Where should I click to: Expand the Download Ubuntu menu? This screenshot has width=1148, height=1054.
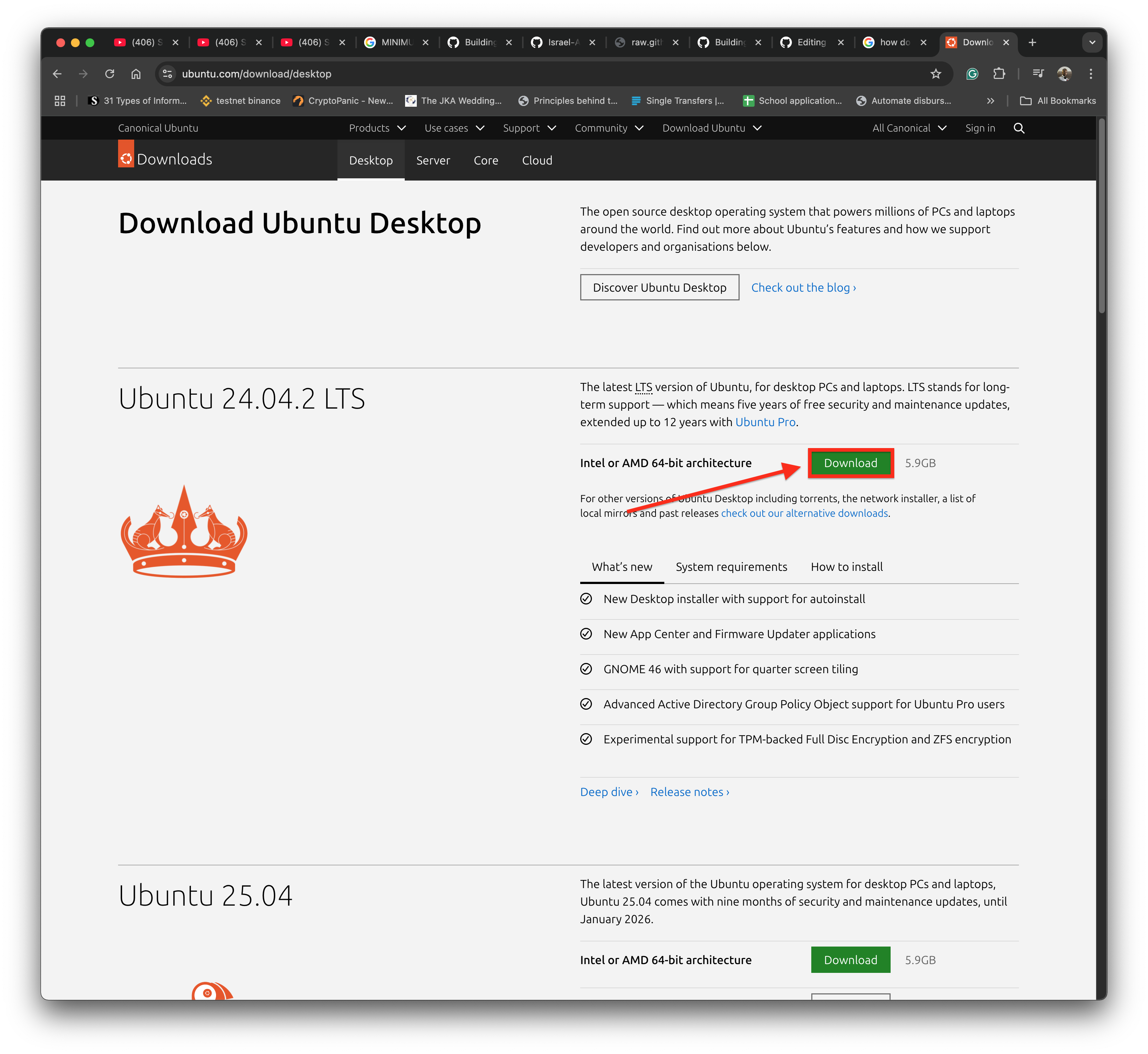coord(711,128)
